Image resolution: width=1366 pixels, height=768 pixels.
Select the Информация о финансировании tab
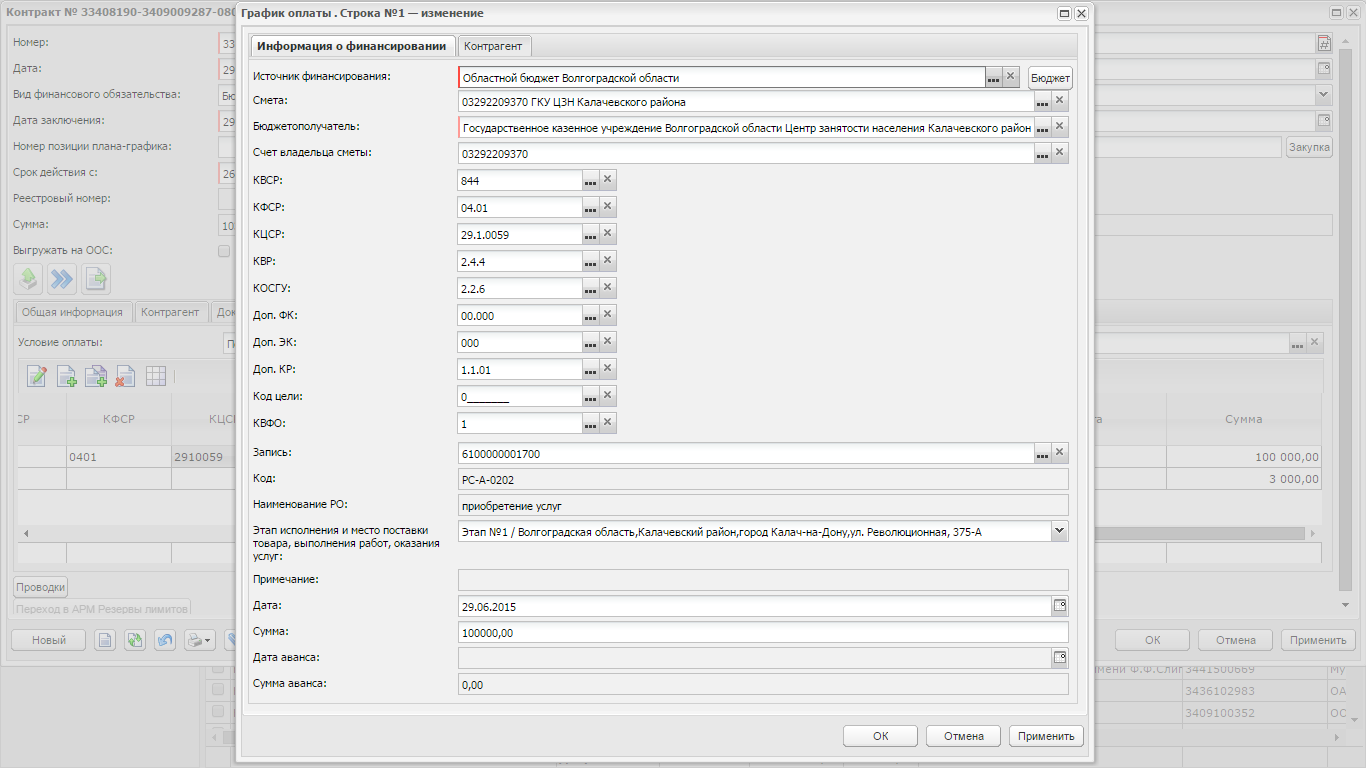[352, 46]
